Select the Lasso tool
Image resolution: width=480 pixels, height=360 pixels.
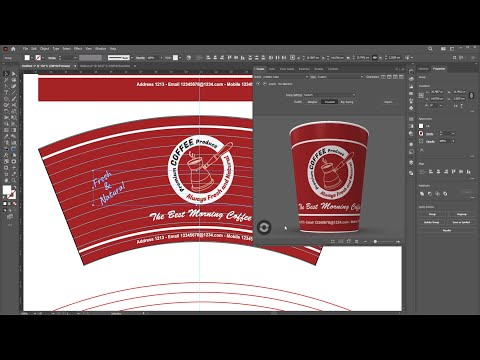tap(14, 80)
